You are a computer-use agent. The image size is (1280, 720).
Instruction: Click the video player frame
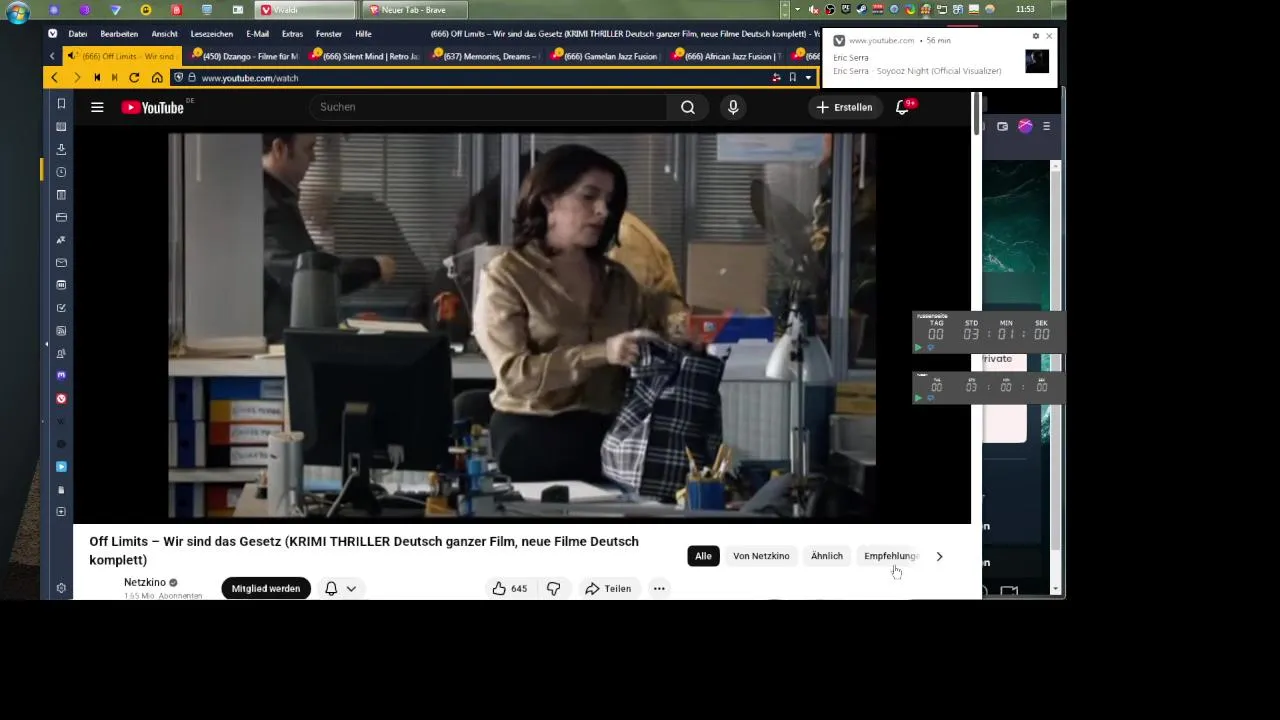(x=522, y=324)
